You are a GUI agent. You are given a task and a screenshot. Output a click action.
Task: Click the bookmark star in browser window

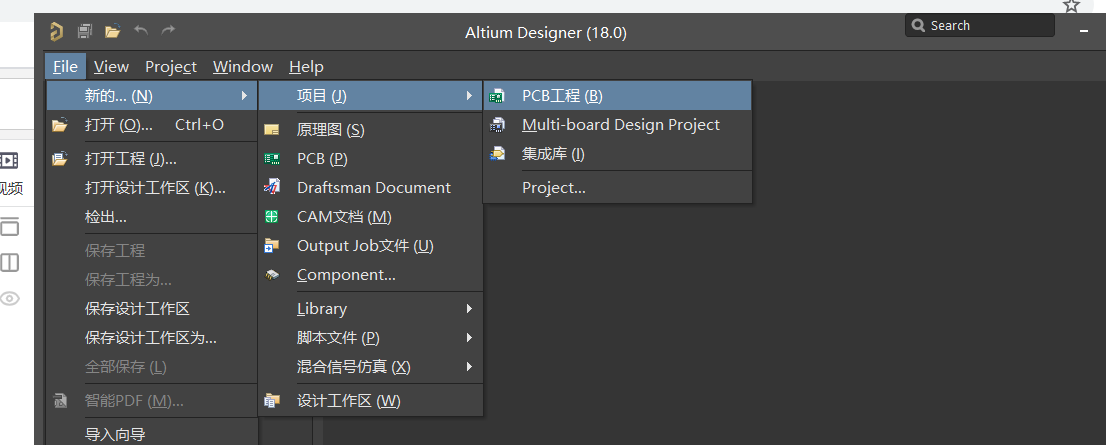click(x=1071, y=6)
